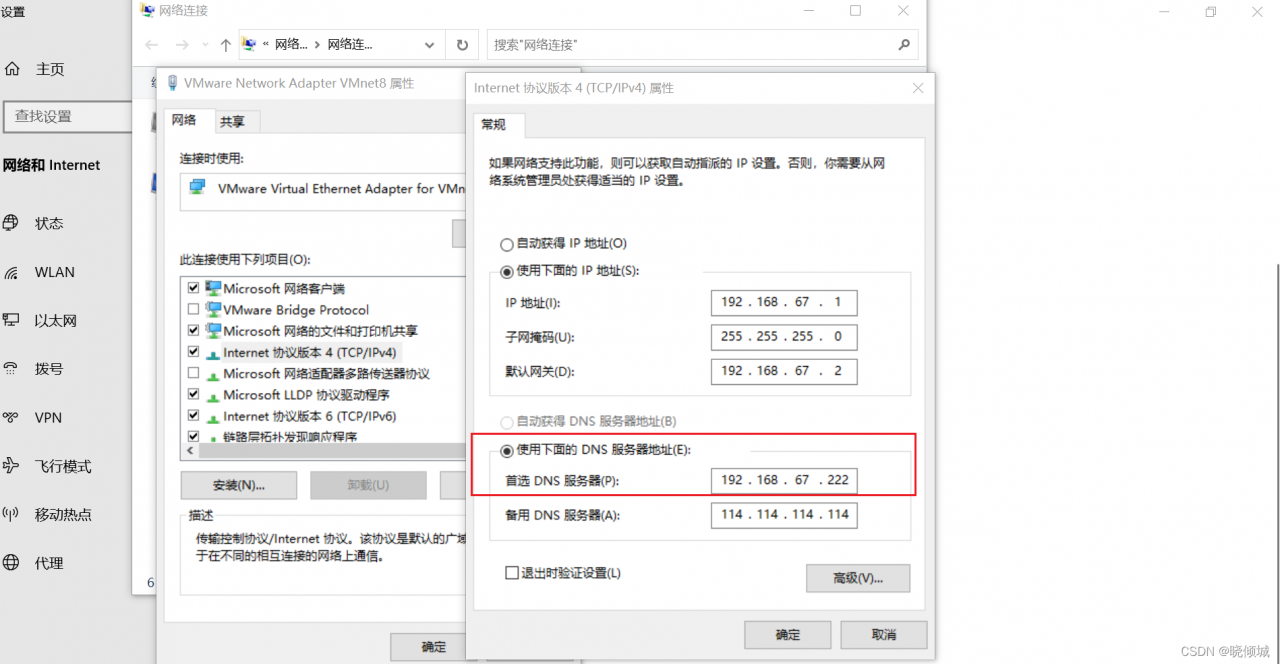The height and width of the screenshot is (664, 1280).
Task: Uncheck the Microsoft 网络客户端 checkbox
Action: [194, 288]
